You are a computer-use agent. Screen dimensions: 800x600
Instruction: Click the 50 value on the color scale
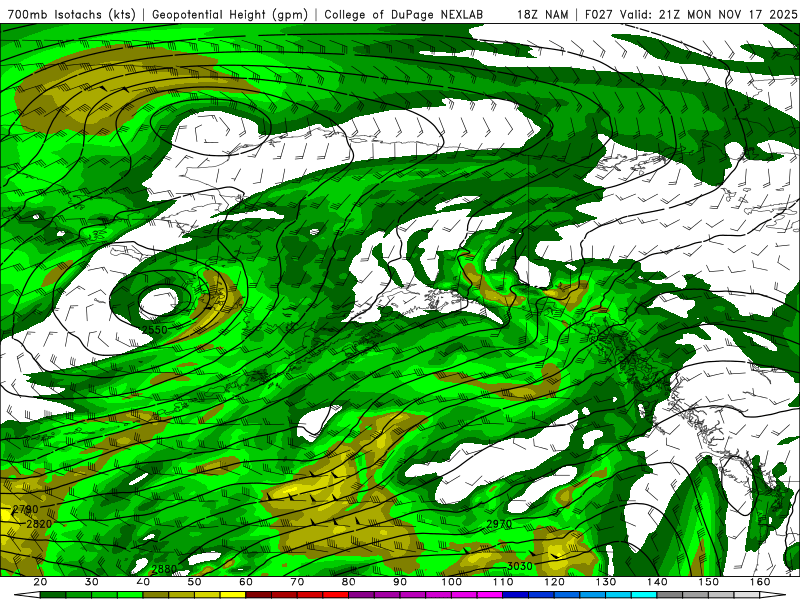tap(194, 582)
